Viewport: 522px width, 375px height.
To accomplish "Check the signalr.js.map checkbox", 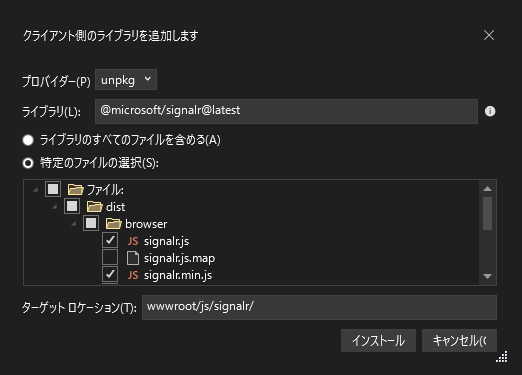I will pyautogui.click(x=110, y=257).
